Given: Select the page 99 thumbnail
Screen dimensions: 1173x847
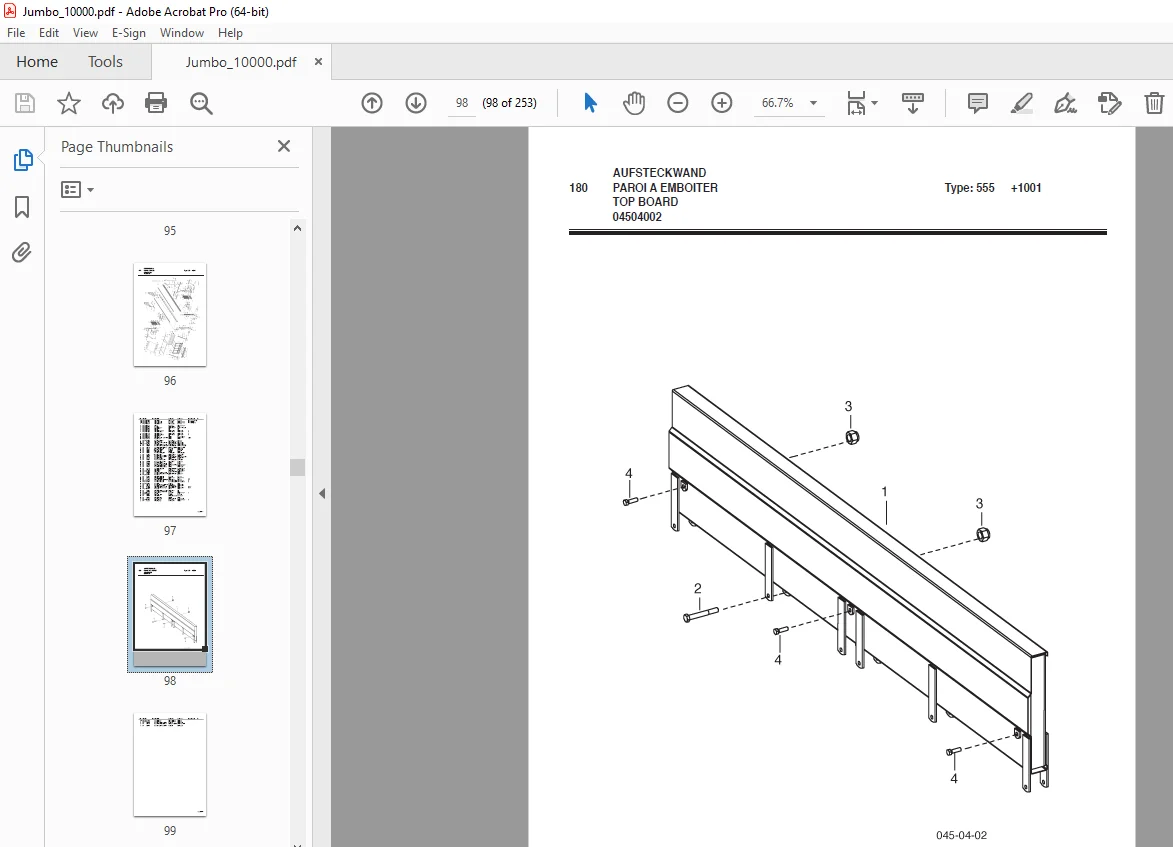Looking at the screenshot, I should pos(170,765).
